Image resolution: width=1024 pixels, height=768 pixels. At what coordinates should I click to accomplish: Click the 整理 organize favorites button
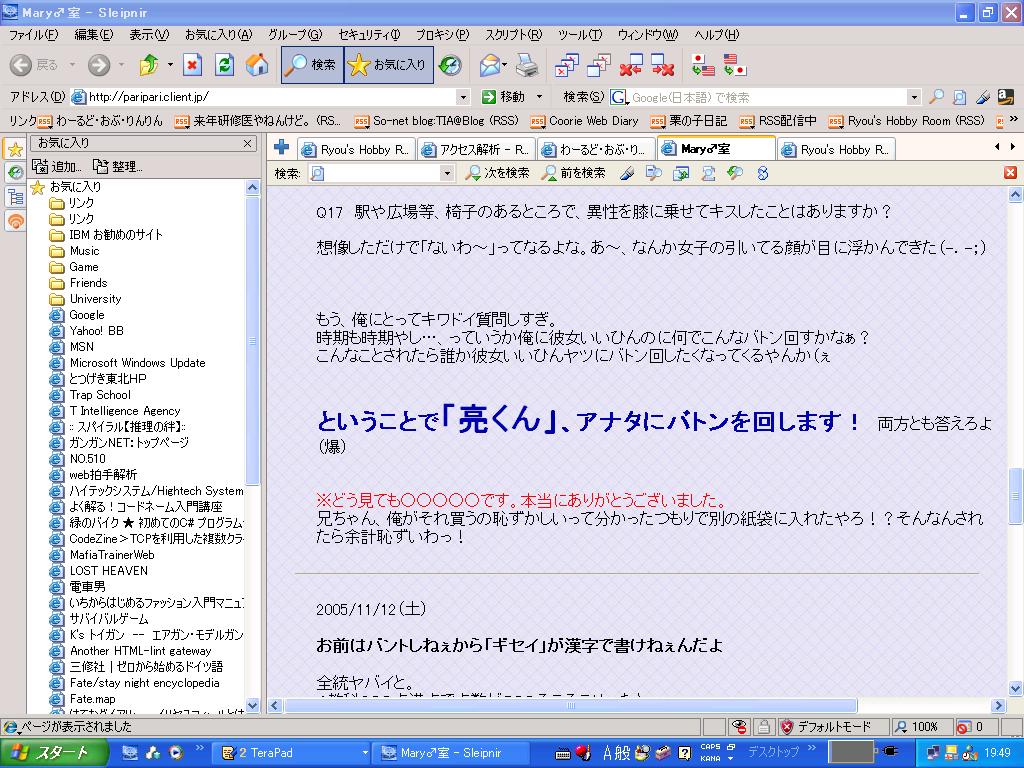click(x=117, y=167)
